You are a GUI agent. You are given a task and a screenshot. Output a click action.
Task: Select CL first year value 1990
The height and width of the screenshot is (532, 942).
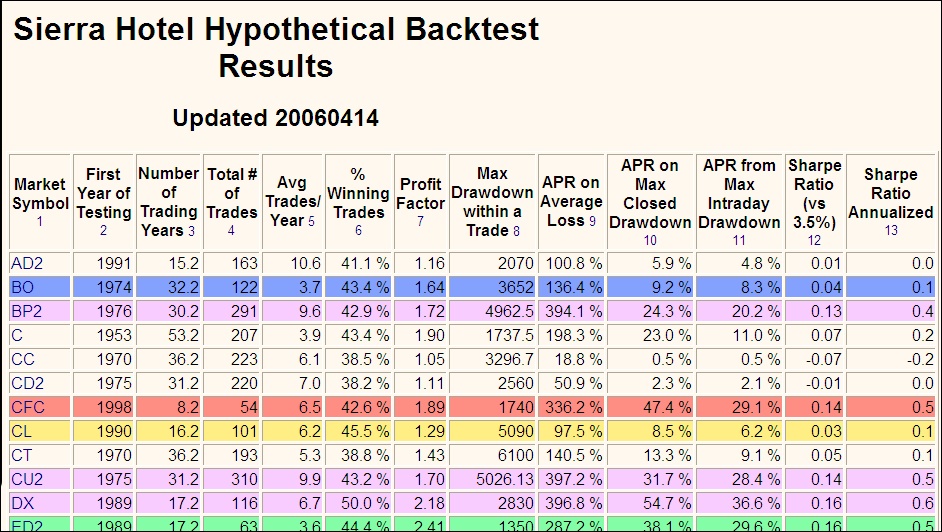[114, 431]
